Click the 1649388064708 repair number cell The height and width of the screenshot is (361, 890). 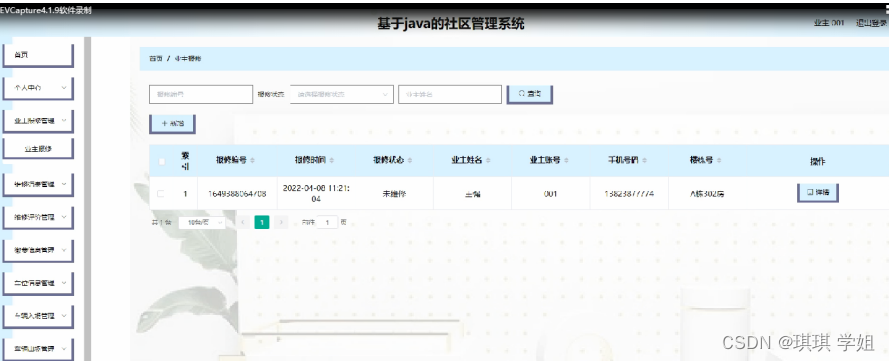[x=237, y=194]
